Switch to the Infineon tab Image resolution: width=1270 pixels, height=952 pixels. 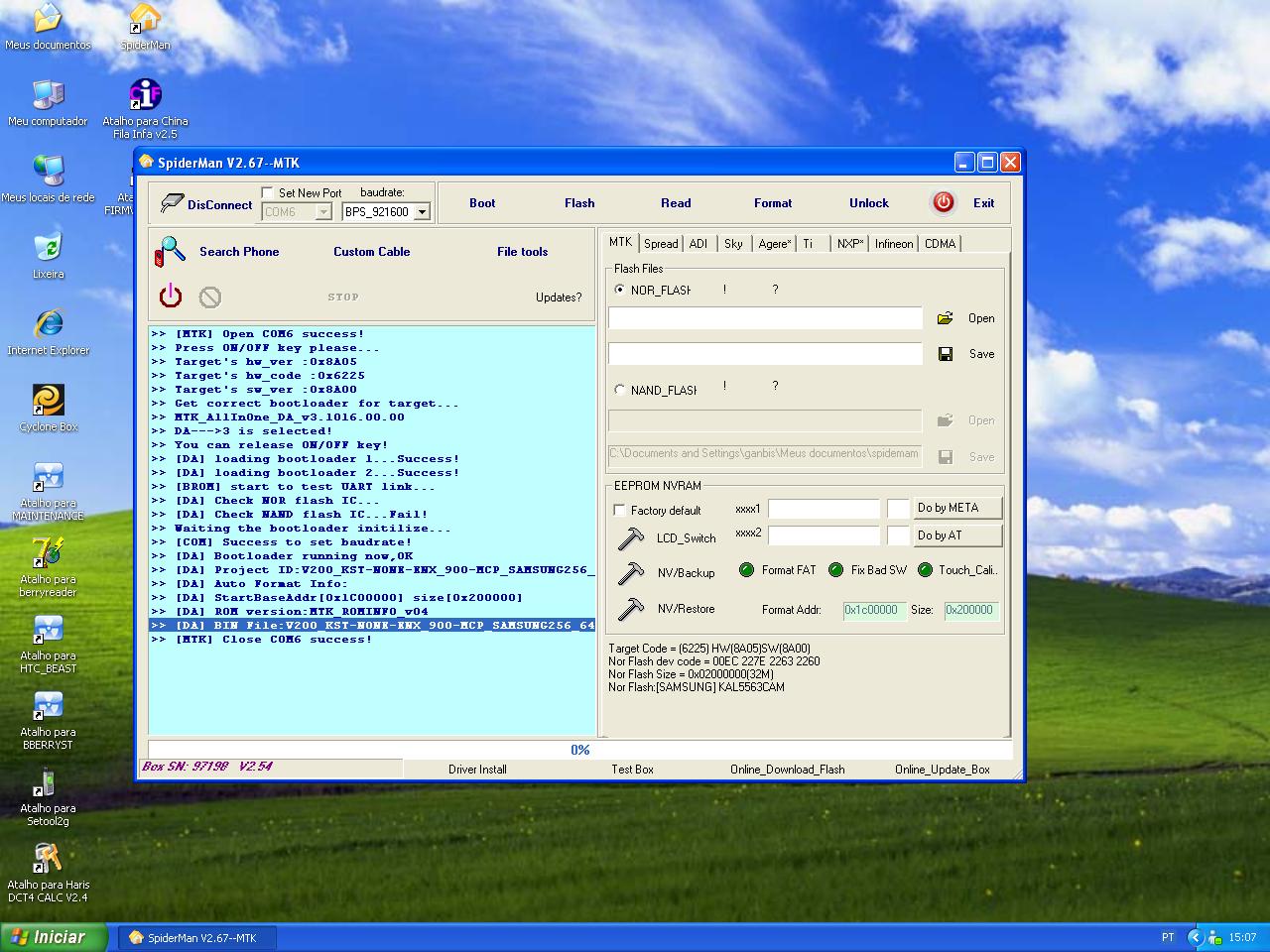tap(894, 244)
